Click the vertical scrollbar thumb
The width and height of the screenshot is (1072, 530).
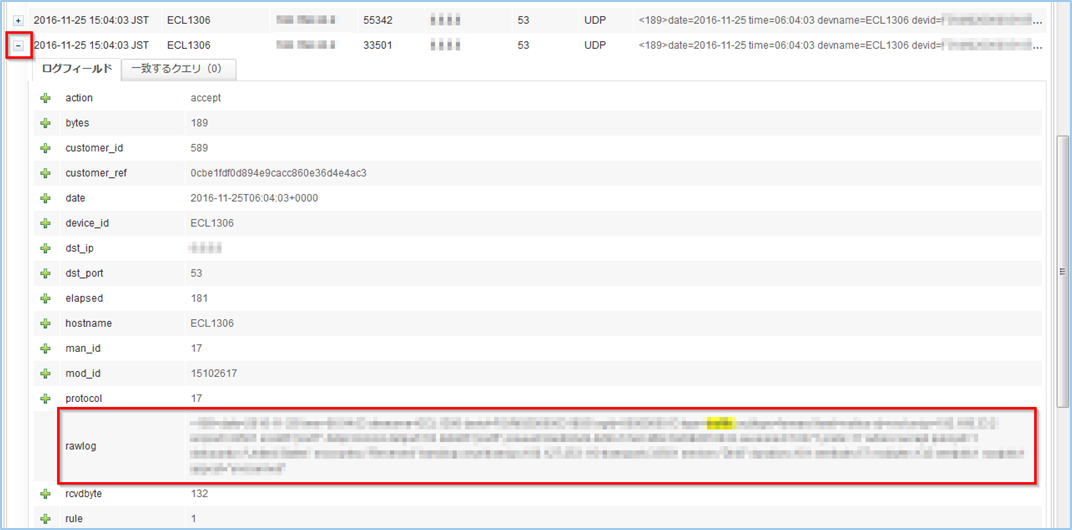coord(1062,270)
